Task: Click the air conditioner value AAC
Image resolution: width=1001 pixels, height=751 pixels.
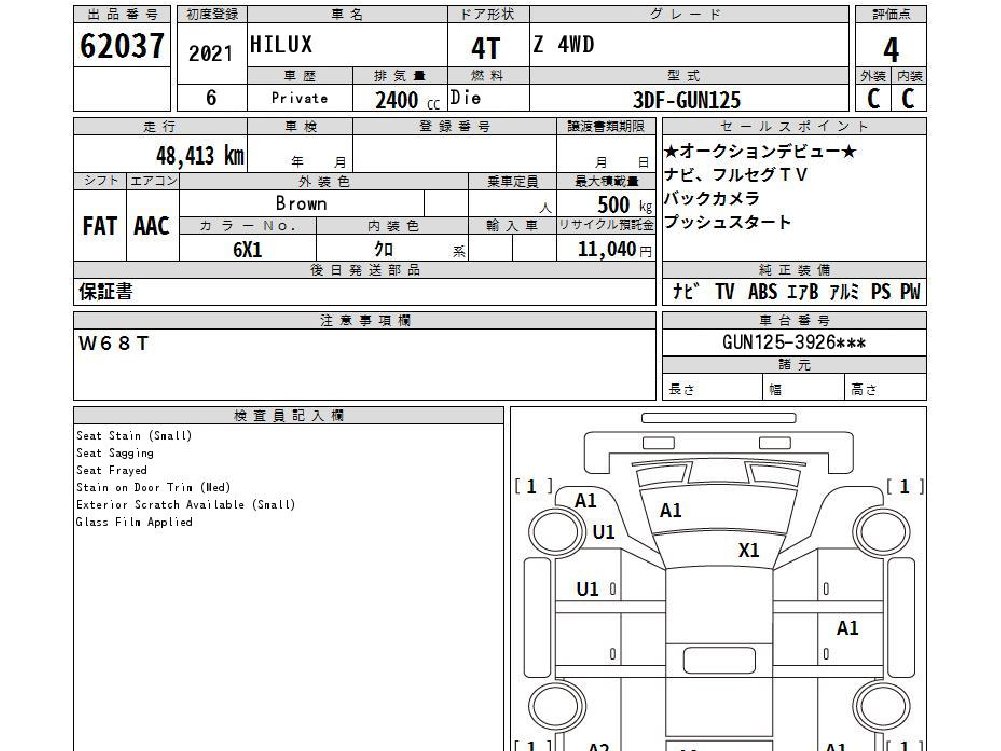Action: pos(152,226)
